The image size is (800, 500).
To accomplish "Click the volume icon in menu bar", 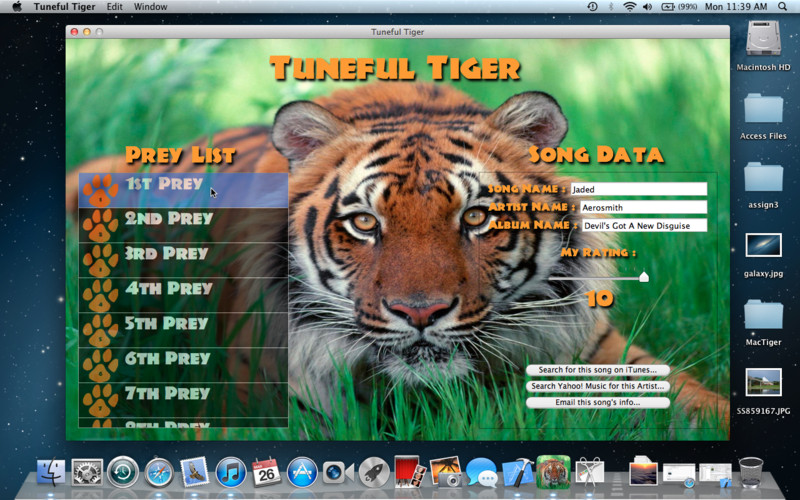I will 647,7.
